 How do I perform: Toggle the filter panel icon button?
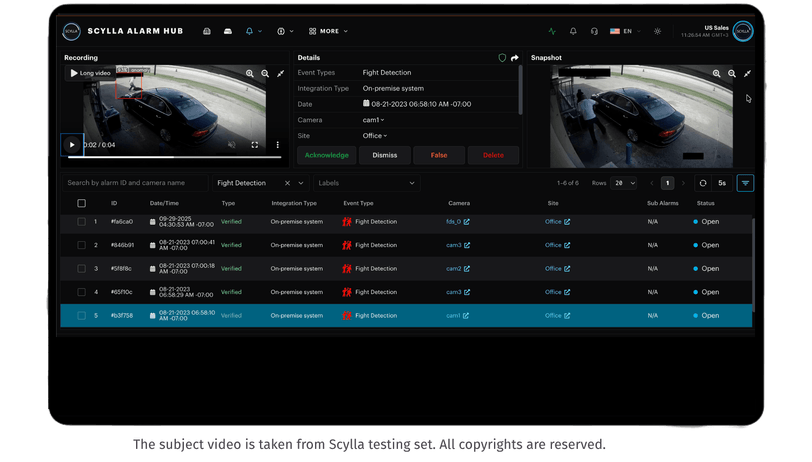[x=745, y=183]
